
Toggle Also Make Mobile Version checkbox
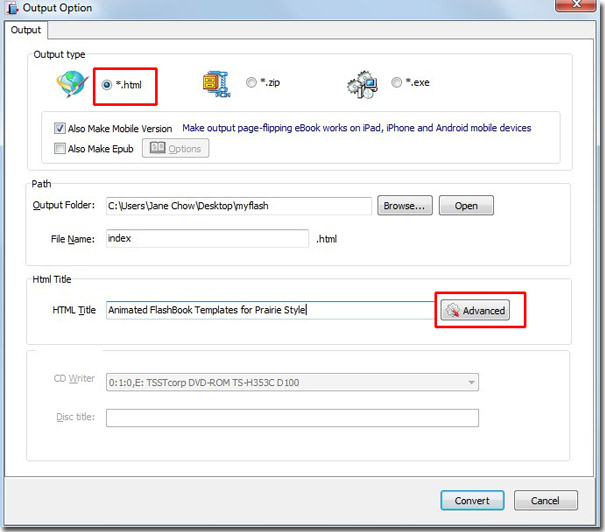59,128
